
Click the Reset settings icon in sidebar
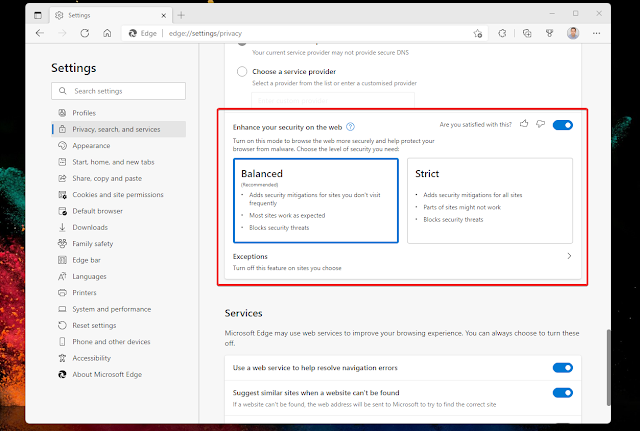click(x=62, y=325)
